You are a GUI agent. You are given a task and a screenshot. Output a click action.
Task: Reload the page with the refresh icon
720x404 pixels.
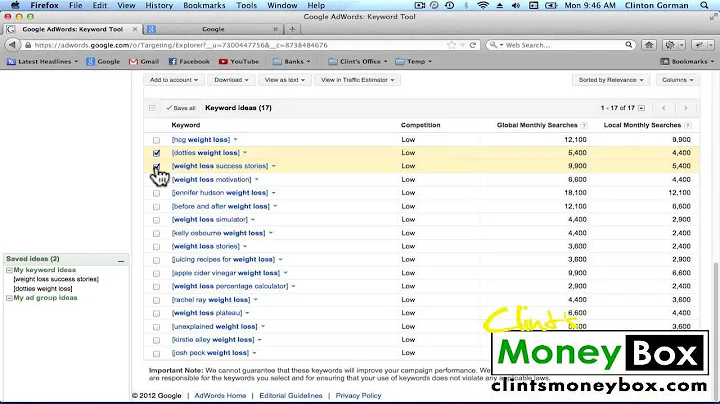(x=472, y=45)
